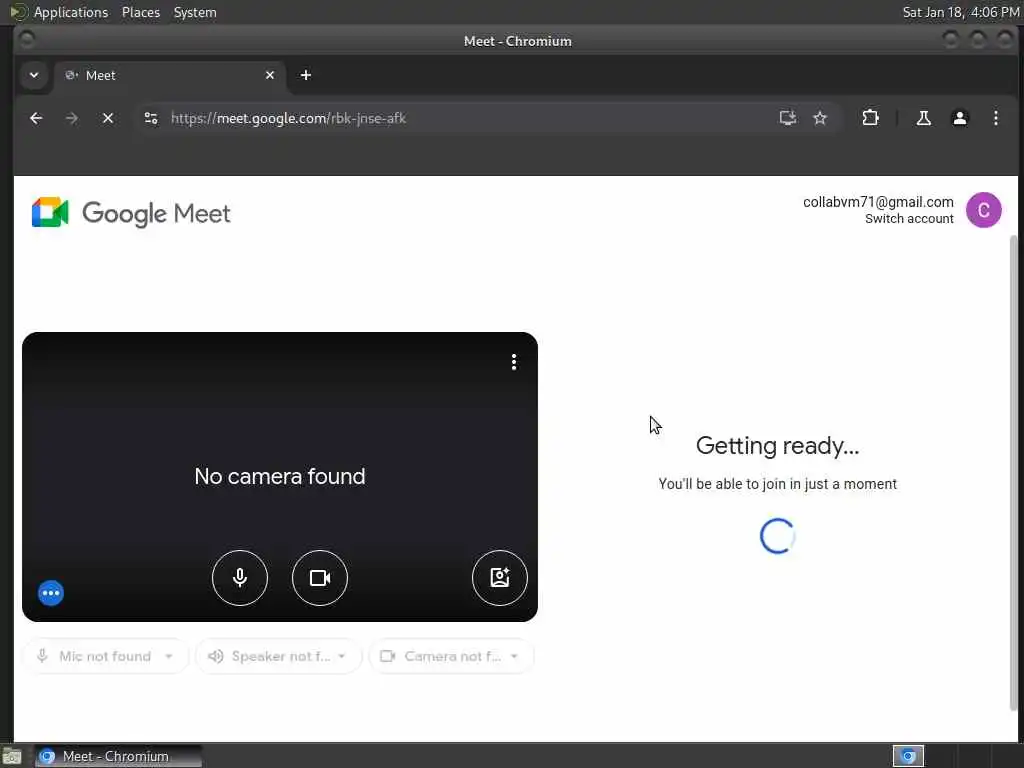Click Switch account link

click(x=909, y=219)
